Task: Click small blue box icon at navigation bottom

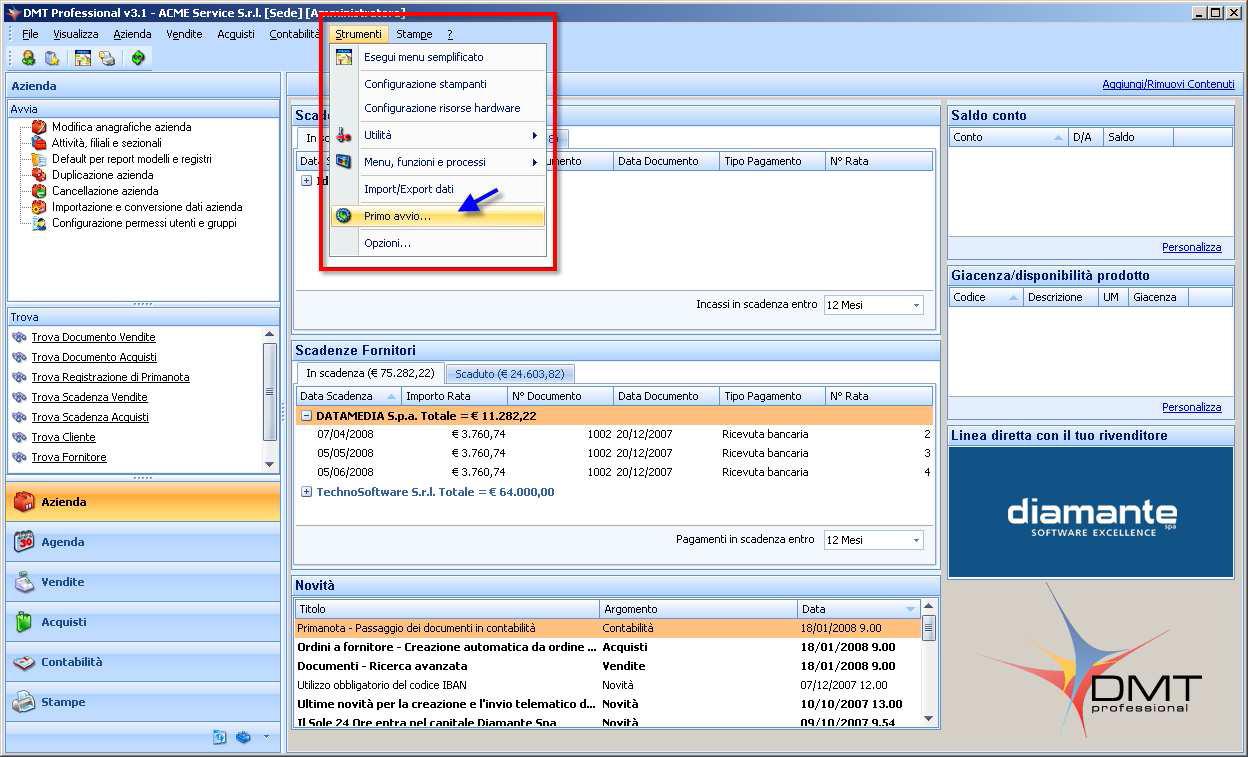Action: [243, 738]
